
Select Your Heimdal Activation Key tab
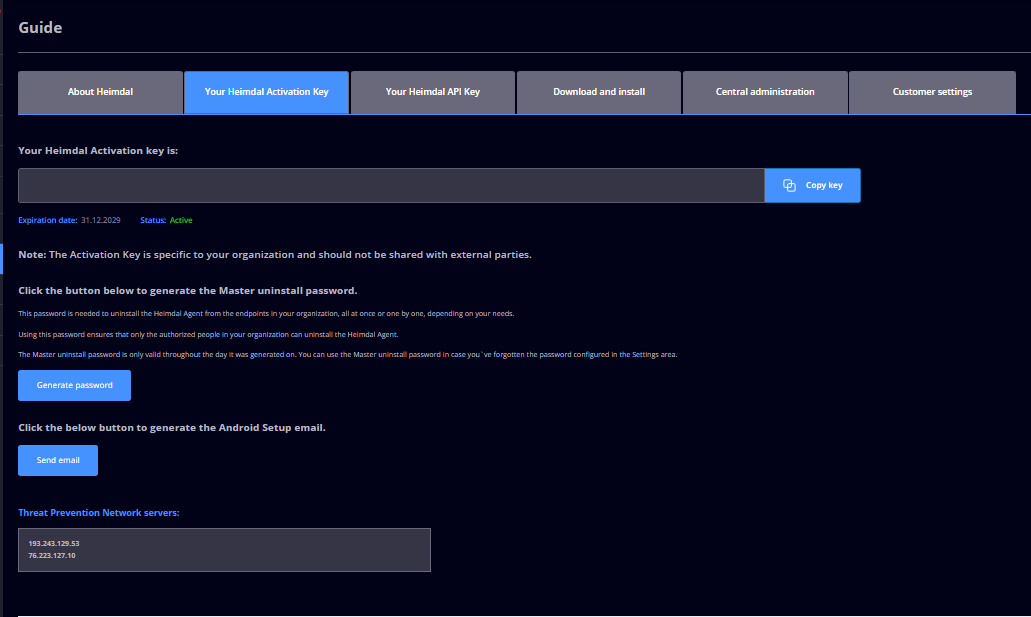[x=266, y=92]
